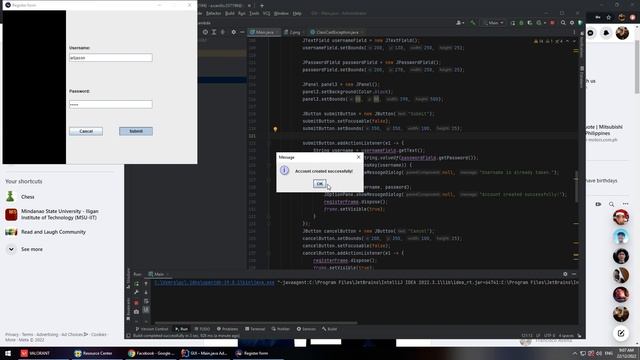This screenshot has height=360, width=640.
Task: Minimize the Run panel with hide icon
Action: tap(574, 274)
